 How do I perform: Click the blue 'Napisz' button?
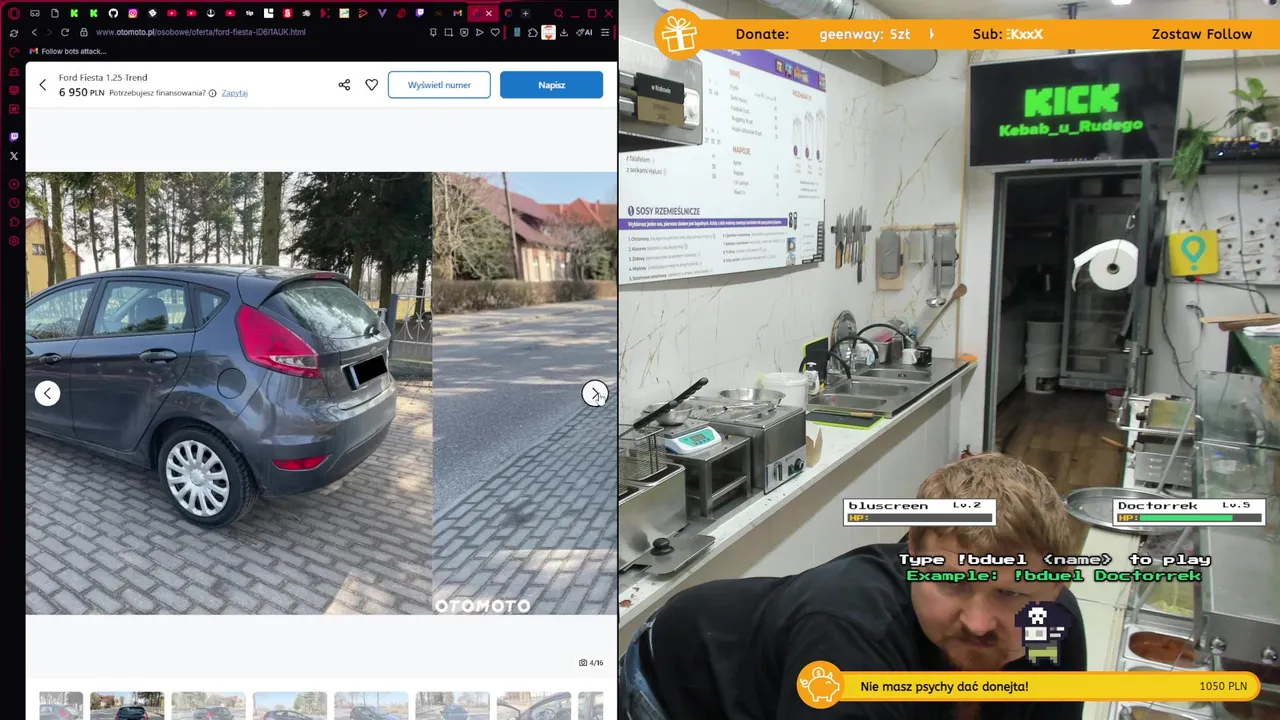(x=551, y=85)
